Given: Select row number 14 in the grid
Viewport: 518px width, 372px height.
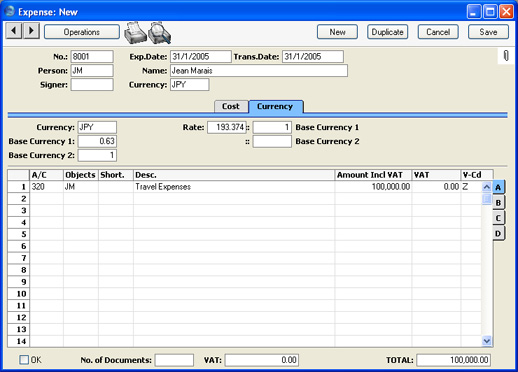Looking at the screenshot, I should click(19, 341).
